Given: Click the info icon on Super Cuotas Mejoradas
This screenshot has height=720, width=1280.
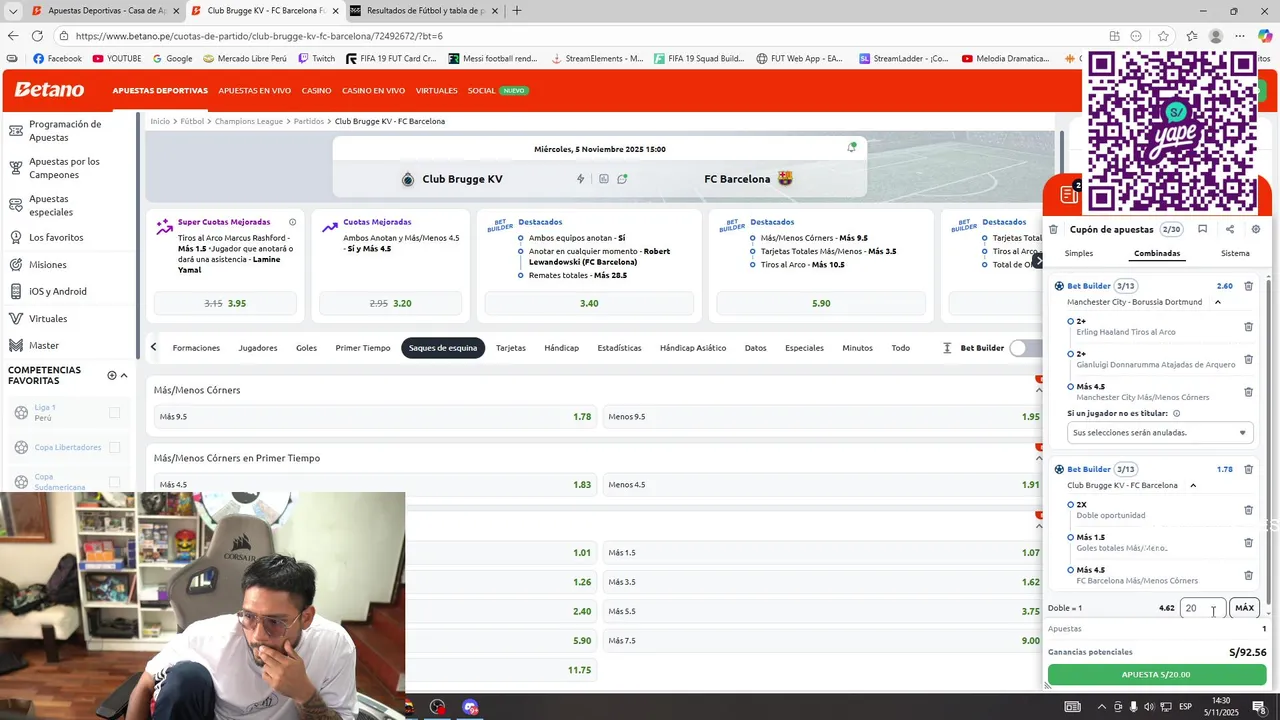Looking at the screenshot, I should click(292, 222).
